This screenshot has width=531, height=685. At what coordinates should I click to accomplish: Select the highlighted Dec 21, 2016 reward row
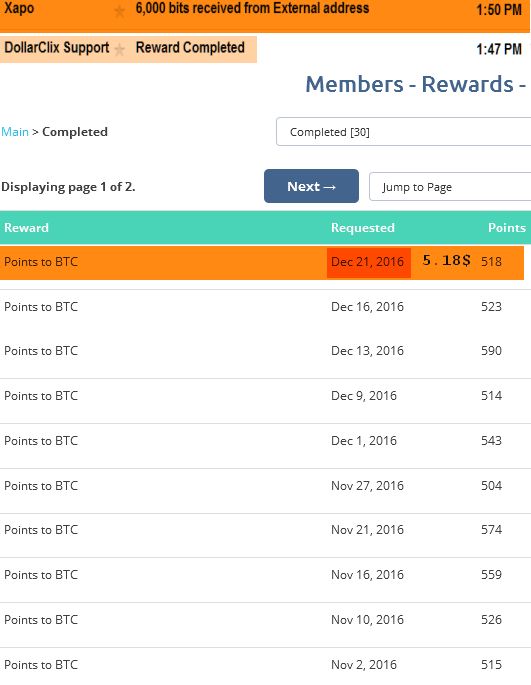pos(262,263)
